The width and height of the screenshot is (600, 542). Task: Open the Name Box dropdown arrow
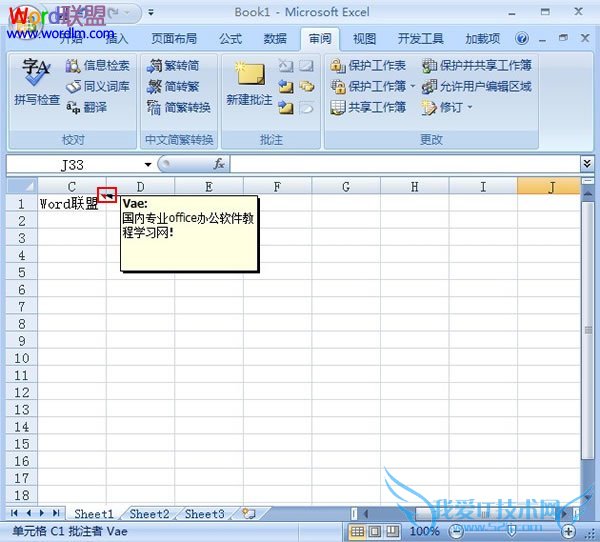[148, 165]
